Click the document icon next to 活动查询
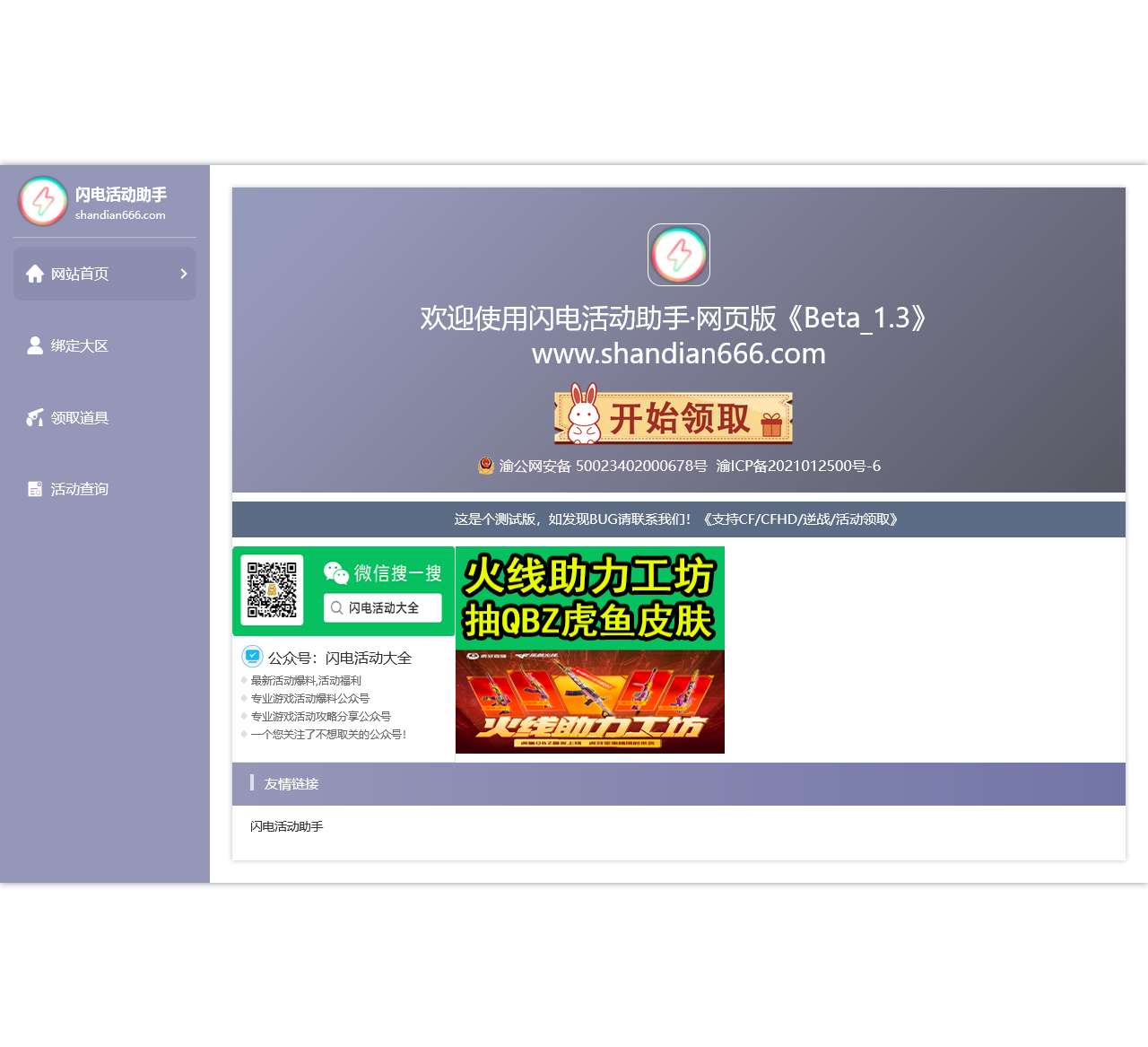Image resolution: width=1148 pixels, height=1047 pixels. tap(35, 488)
